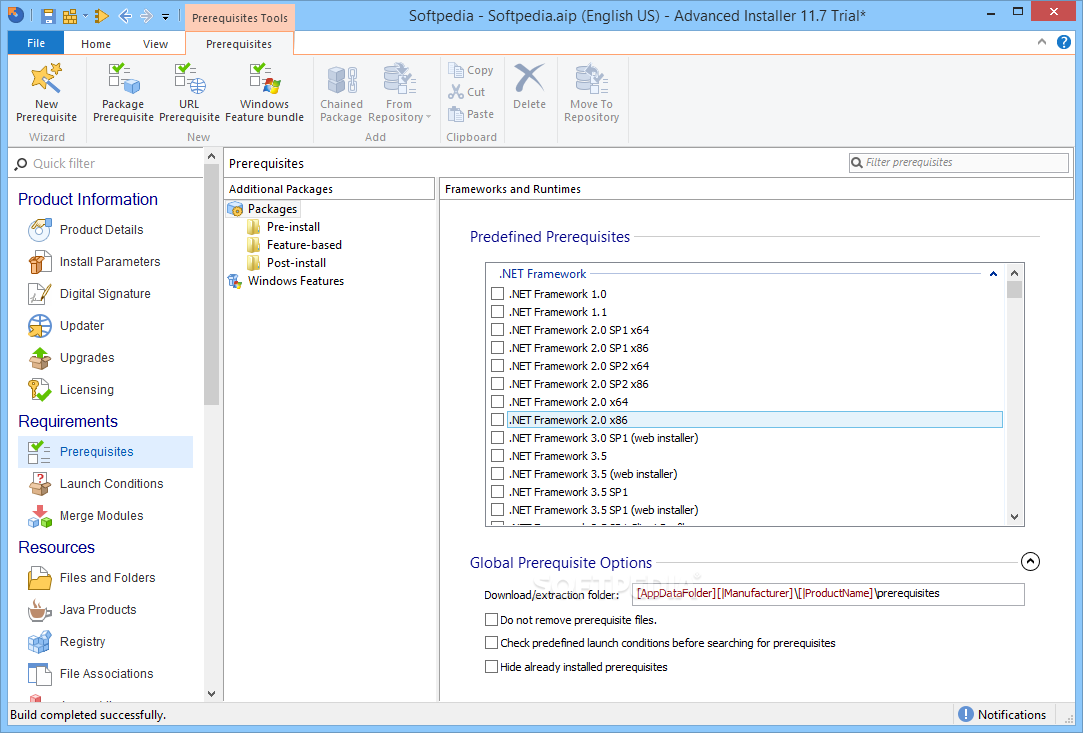1083x733 pixels.
Task: Check .NET Framework 1.1
Action: [497, 312]
